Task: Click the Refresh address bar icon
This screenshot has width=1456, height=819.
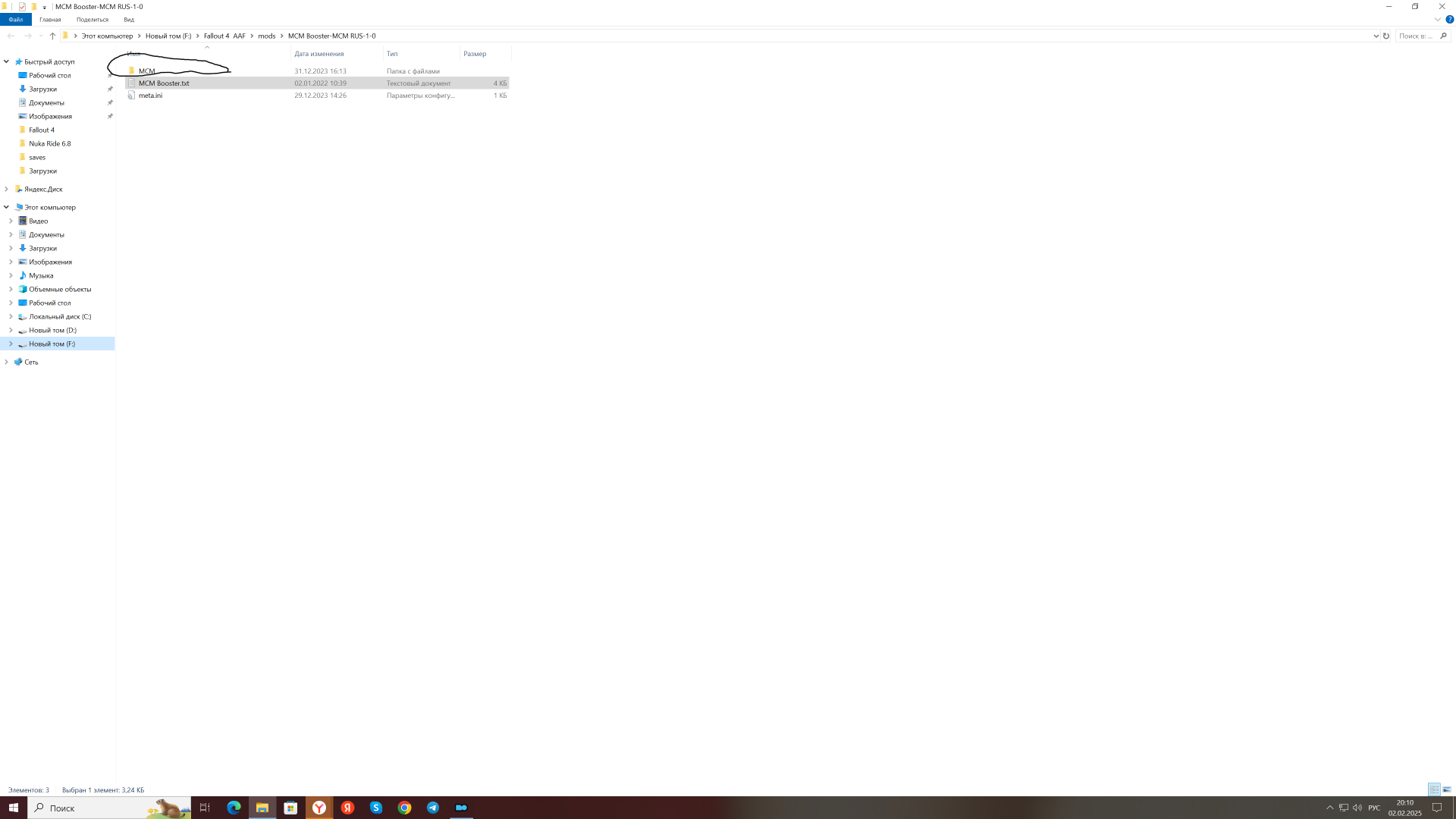Action: [x=1386, y=36]
